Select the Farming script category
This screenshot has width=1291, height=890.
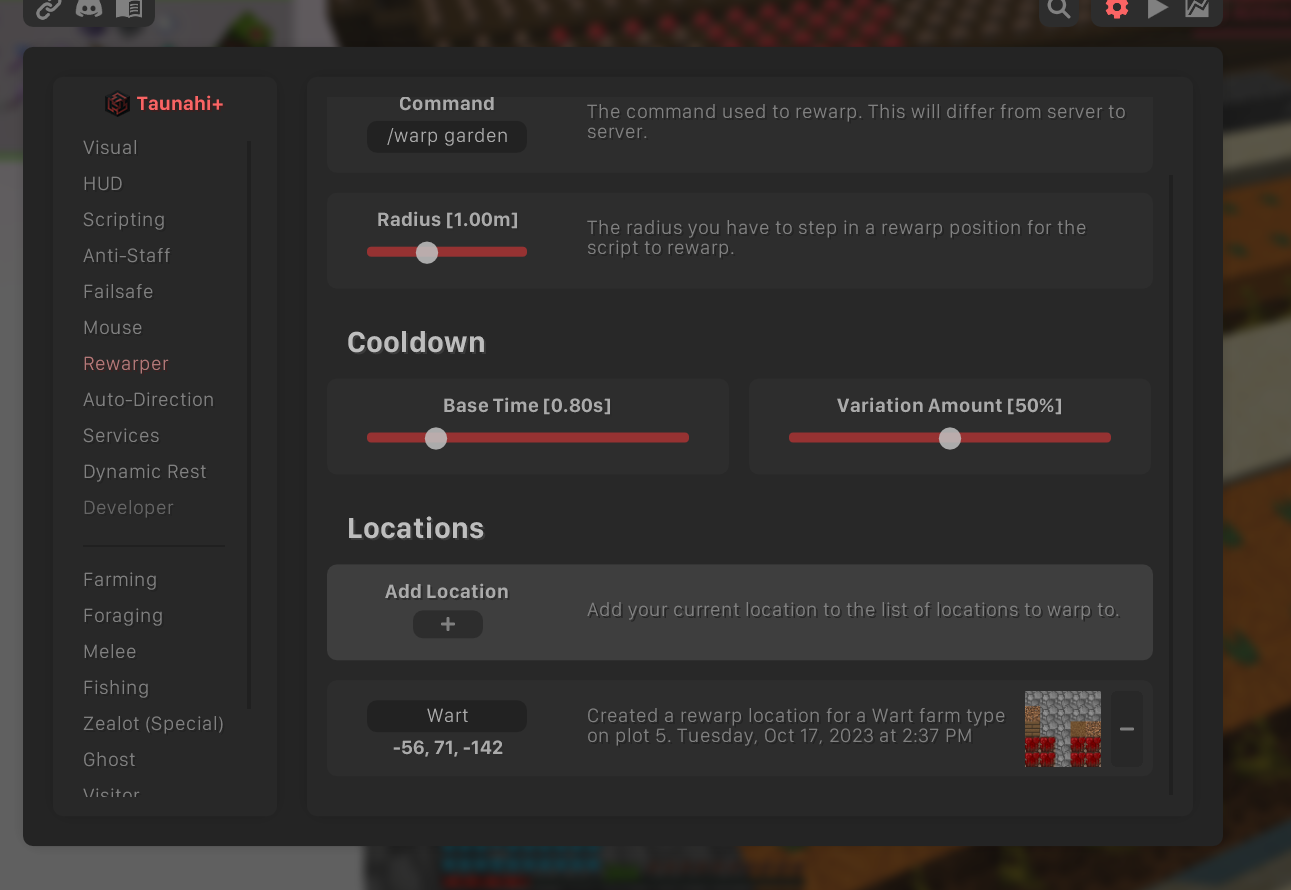pyautogui.click(x=120, y=580)
